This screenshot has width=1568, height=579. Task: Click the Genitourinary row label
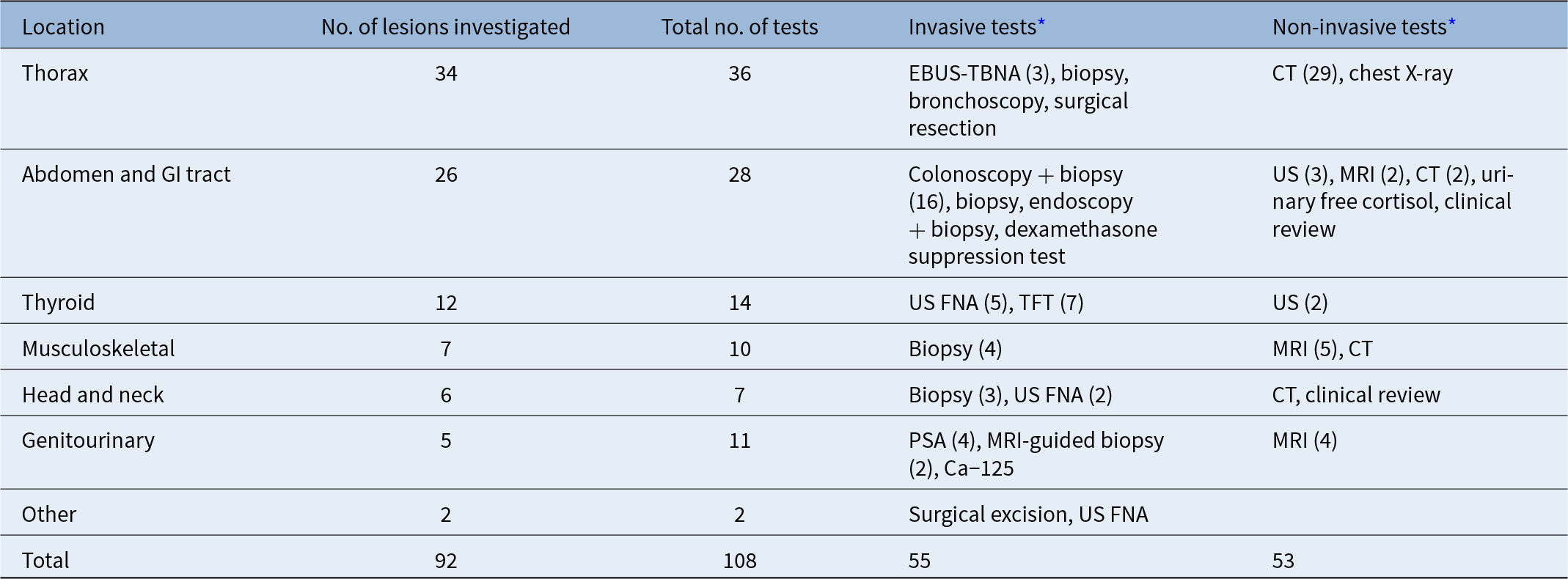[x=88, y=440]
